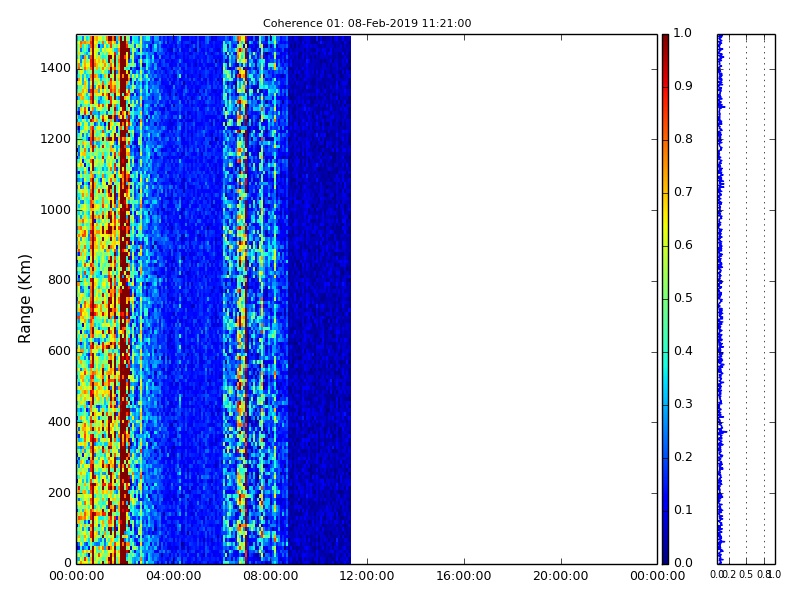Click the y-axis tick label 1200
The width and height of the screenshot is (800, 600).
click(56, 139)
